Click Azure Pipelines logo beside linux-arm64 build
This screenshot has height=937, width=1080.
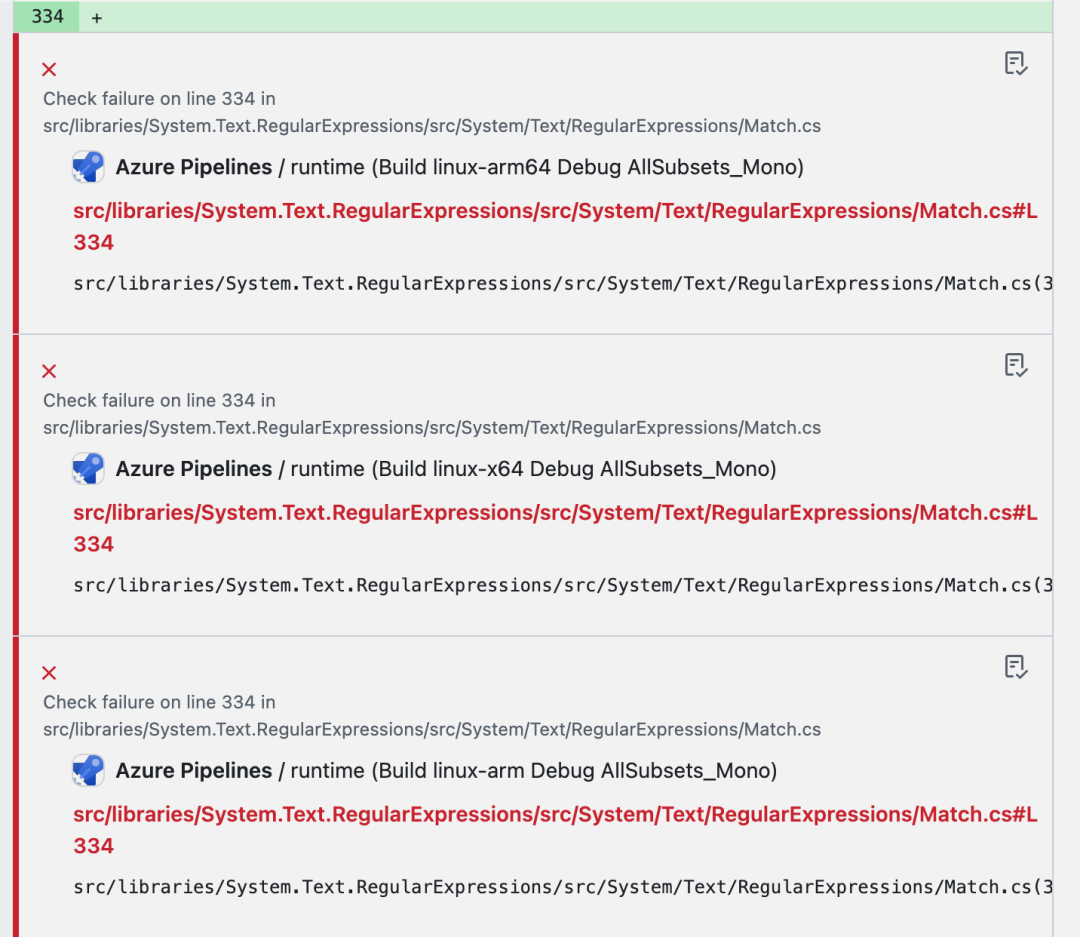point(88,167)
